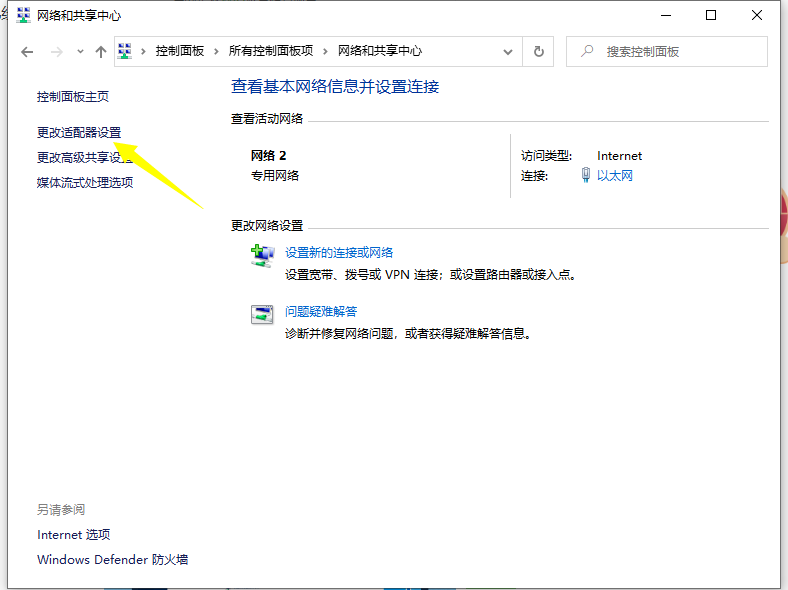Select the 所有控制面板项 breadcrumb

tap(271, 52)
